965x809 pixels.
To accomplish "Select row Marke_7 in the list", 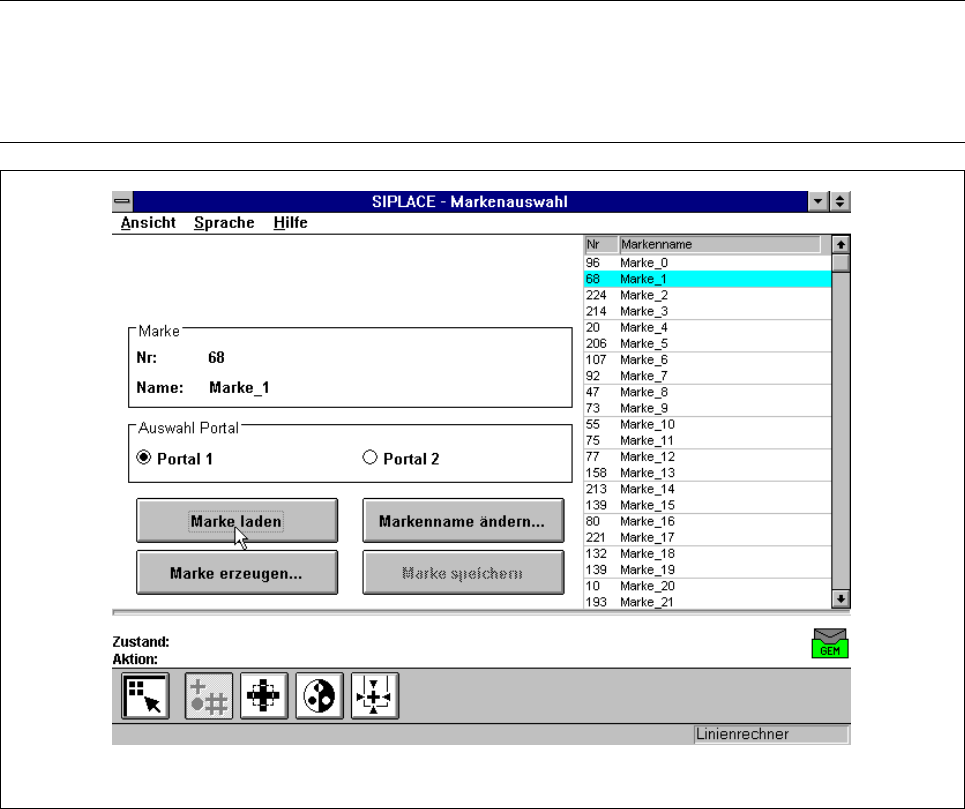I will click(x=707, y=376).
